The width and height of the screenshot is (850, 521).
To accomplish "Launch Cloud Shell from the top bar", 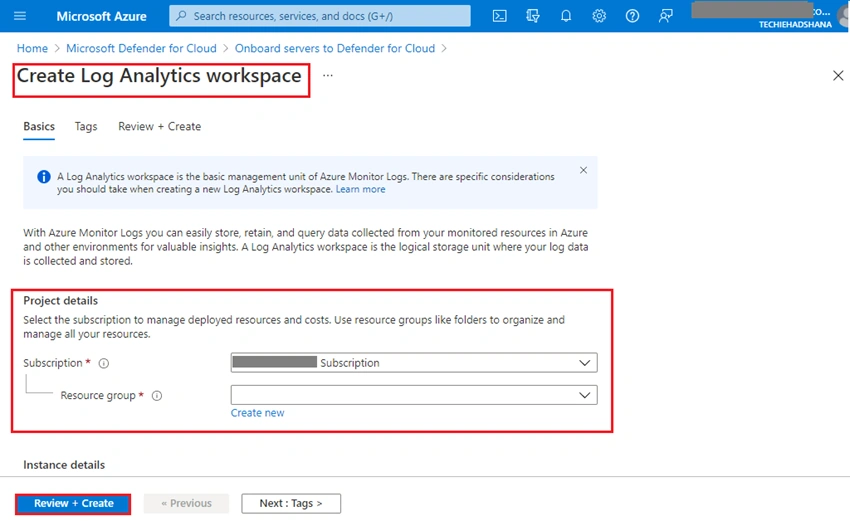I will coord(499,16).
